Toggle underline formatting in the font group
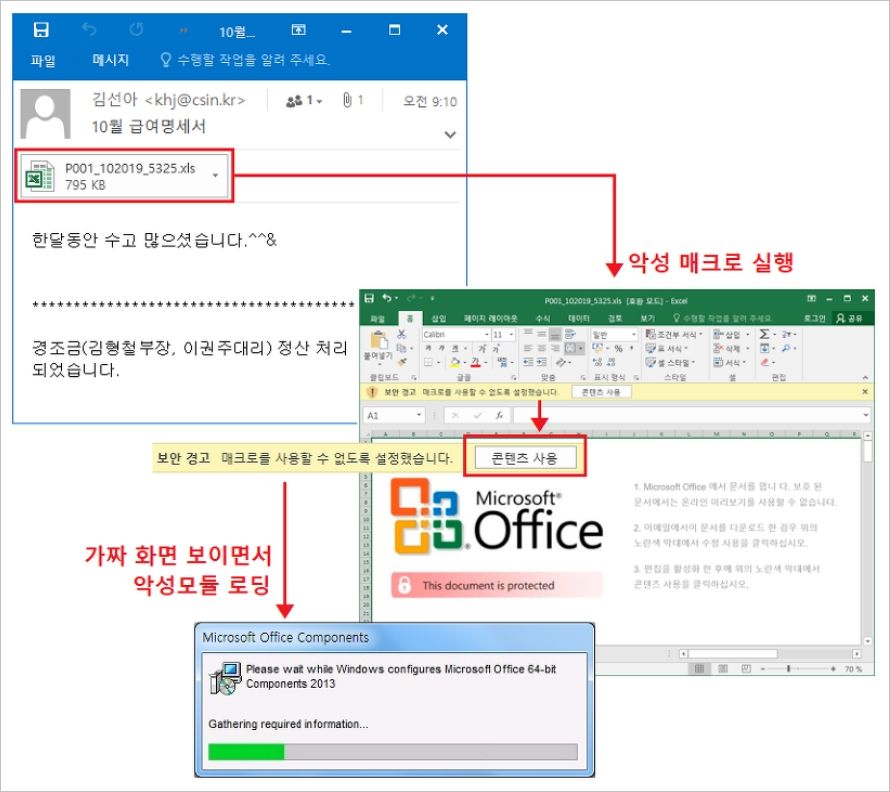Viewport: 890px width, 792px height. pyautogui.click(x=454, y=348)
